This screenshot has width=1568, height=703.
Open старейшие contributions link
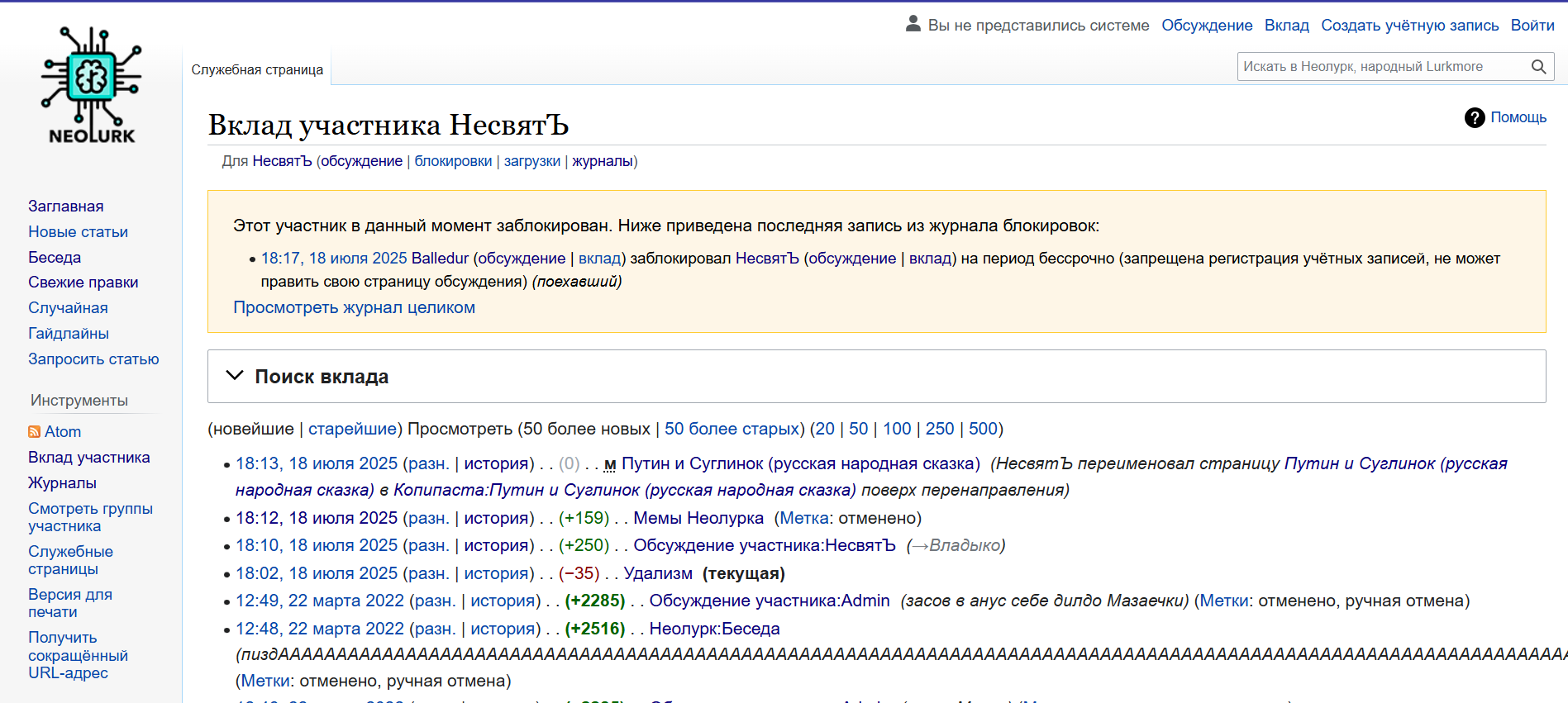[352, 429]
